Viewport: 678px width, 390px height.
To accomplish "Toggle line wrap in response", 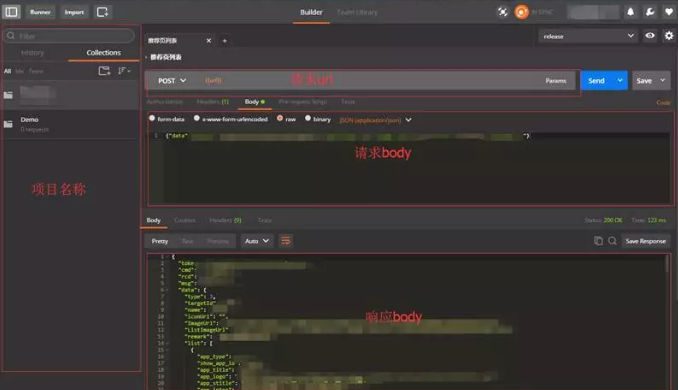I will coord(285,241).
